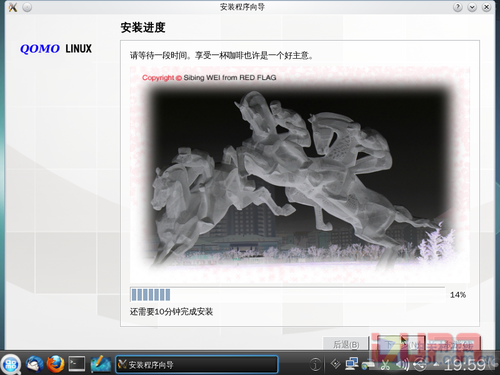This screenshot has height=375, width=500.
Task: Click the 后退(B) back button
Action: (346, 344)
